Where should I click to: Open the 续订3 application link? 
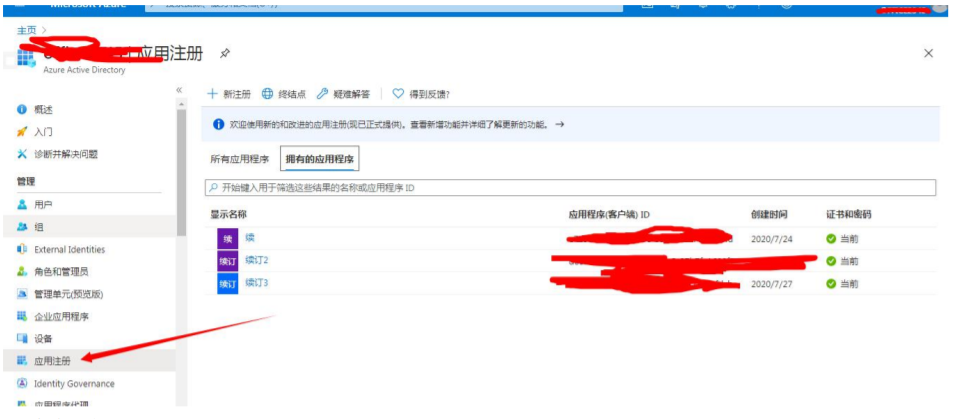(x=258, y=283)
